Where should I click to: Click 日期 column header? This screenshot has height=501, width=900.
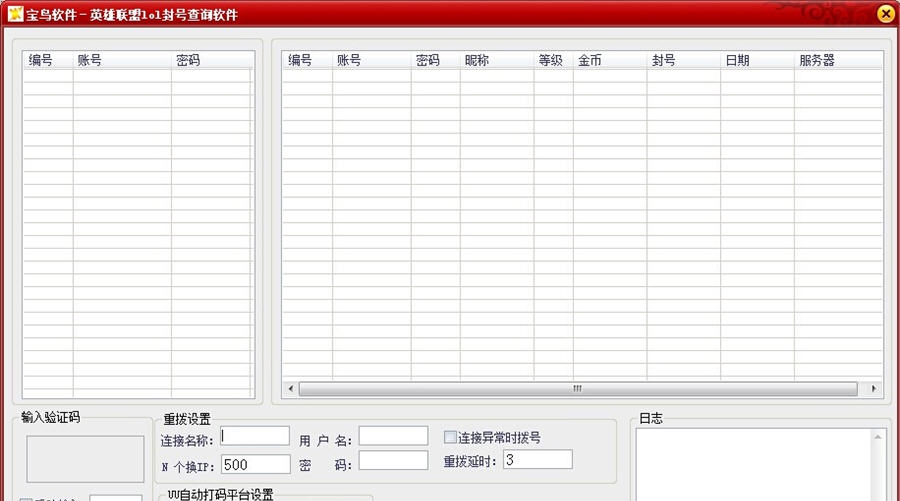point(758,60)
